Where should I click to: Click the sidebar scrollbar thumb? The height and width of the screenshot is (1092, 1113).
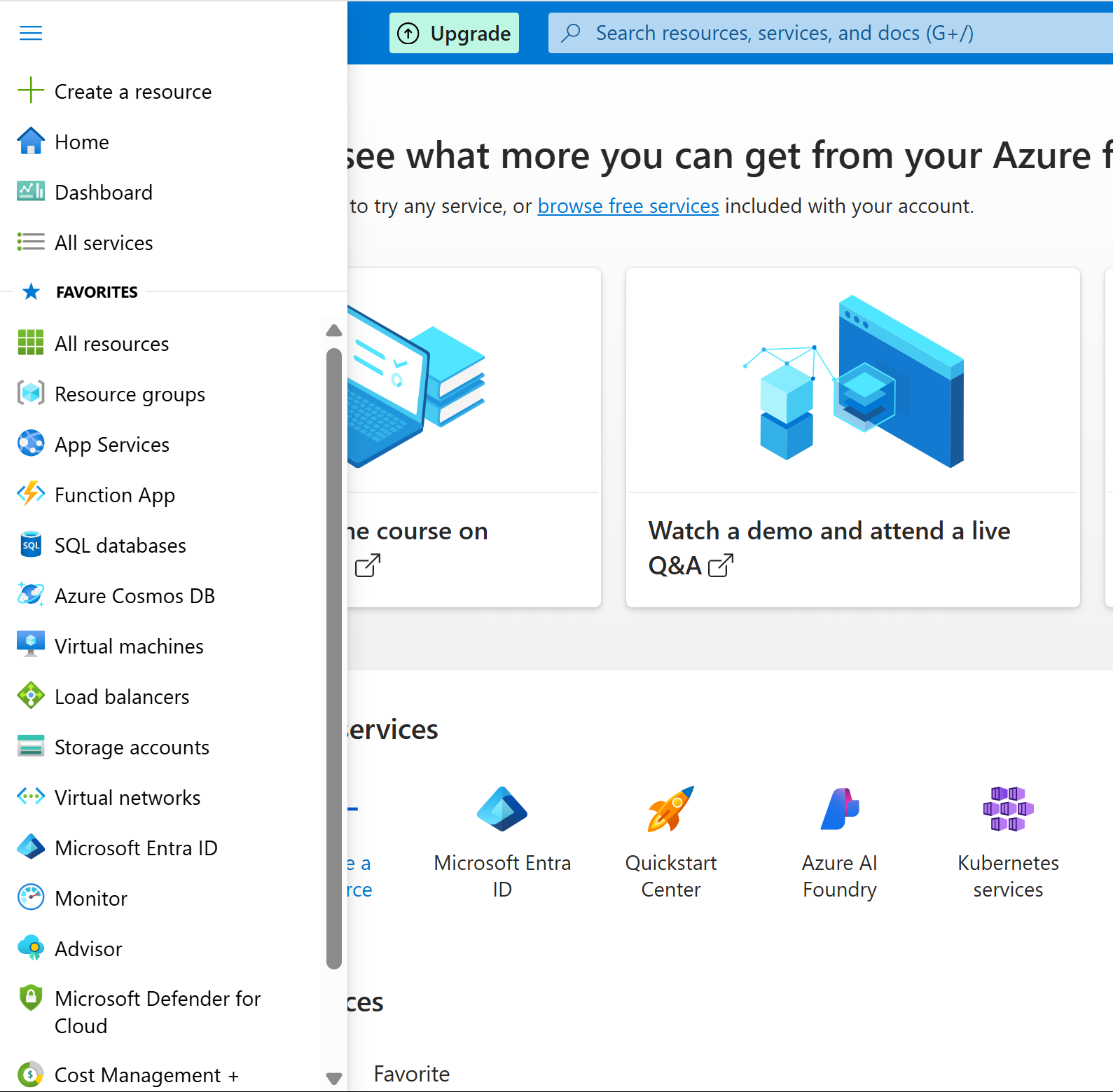334,658
